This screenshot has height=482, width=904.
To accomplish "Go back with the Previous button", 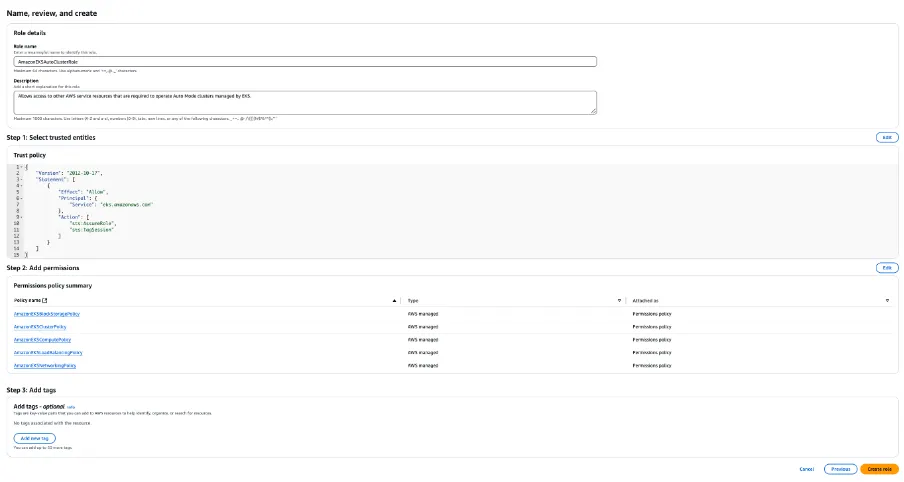I will click(x=841, y=469).
